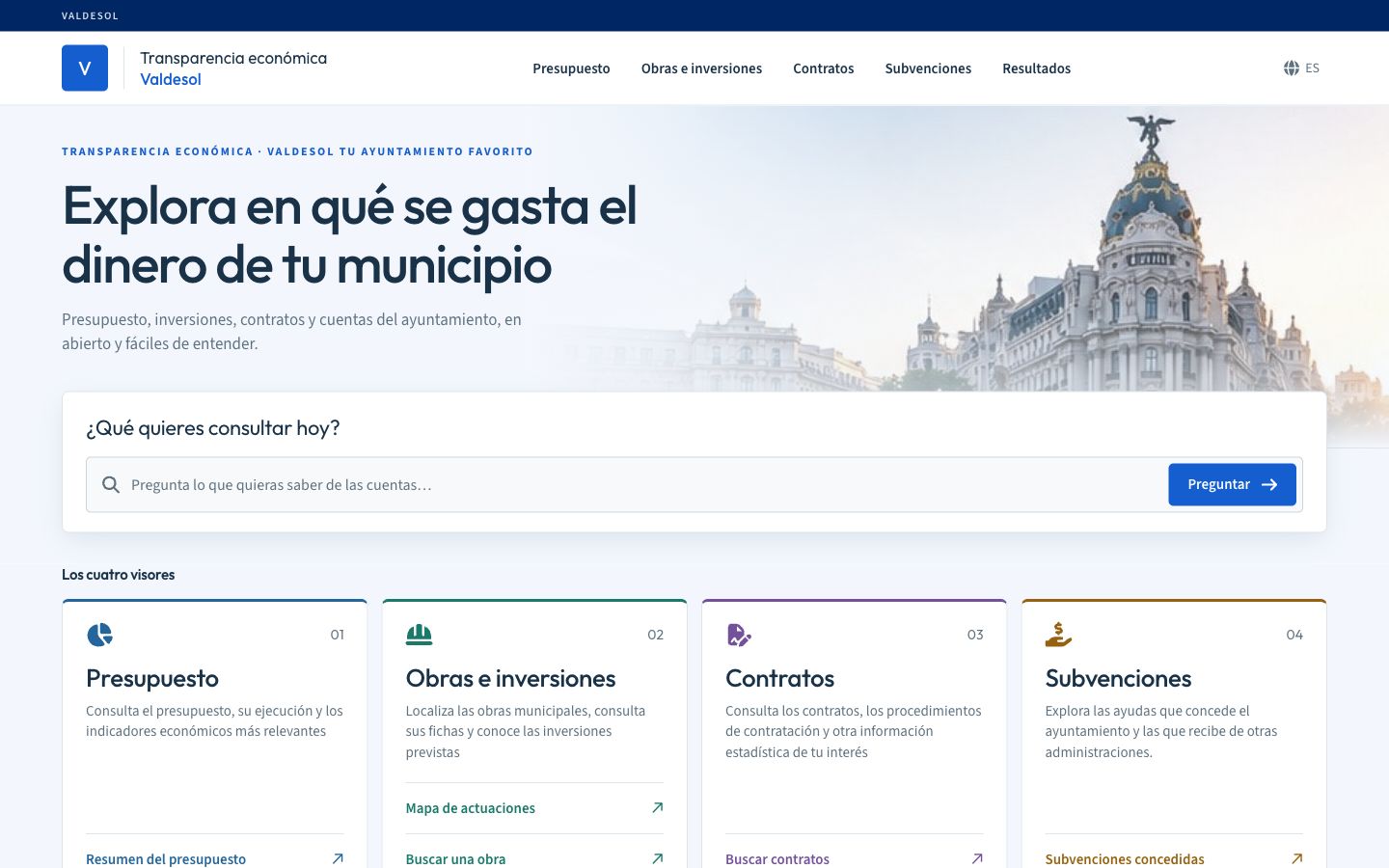The width and height of the screenshot is (1389, 868).
Task: Click the ¿Qué quieres consultar hoy? heading
Action: click(213, 427)
